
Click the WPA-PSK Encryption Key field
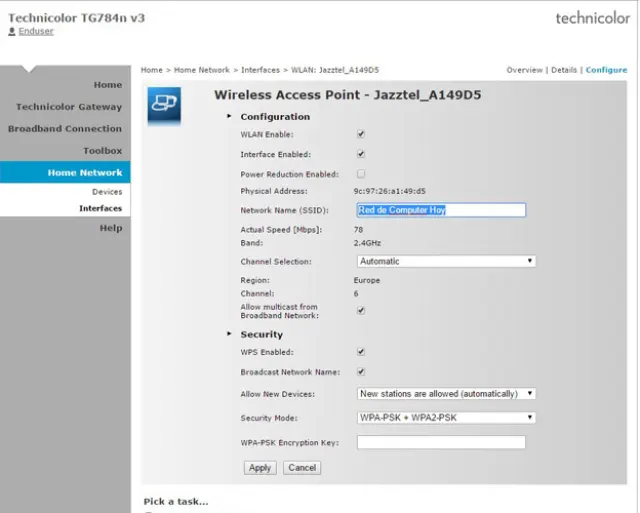pyautogui.click(x=441, y=442)
